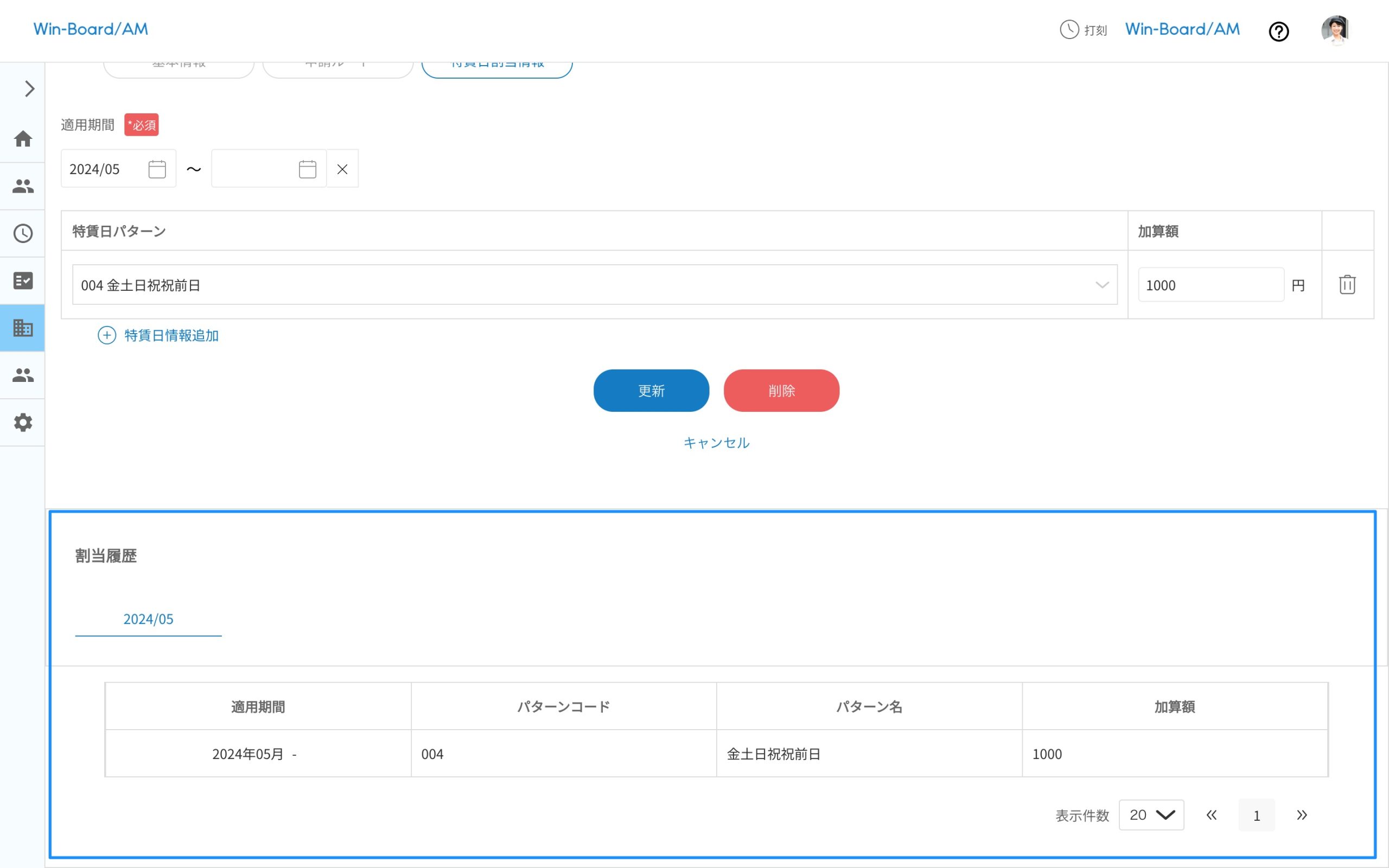Expand the sidebar with the chevron arrow
The height and width of the screenshot is (868, 1389).
[28, 89]
